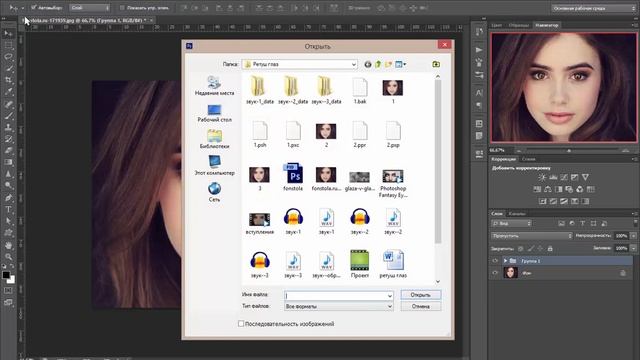640x360 pixels.
Task: Open the workspace switcher dropdown
Action: coord(593,8)
